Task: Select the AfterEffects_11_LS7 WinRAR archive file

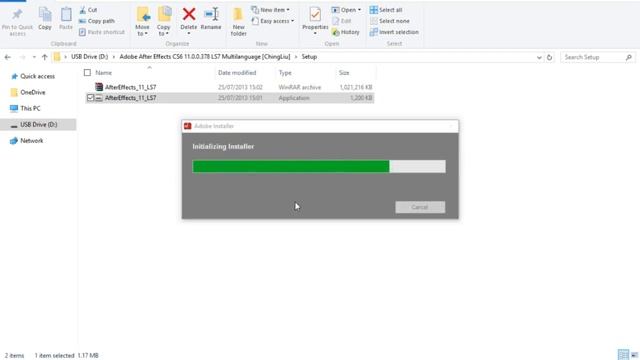Action: (x=230, y=87)
